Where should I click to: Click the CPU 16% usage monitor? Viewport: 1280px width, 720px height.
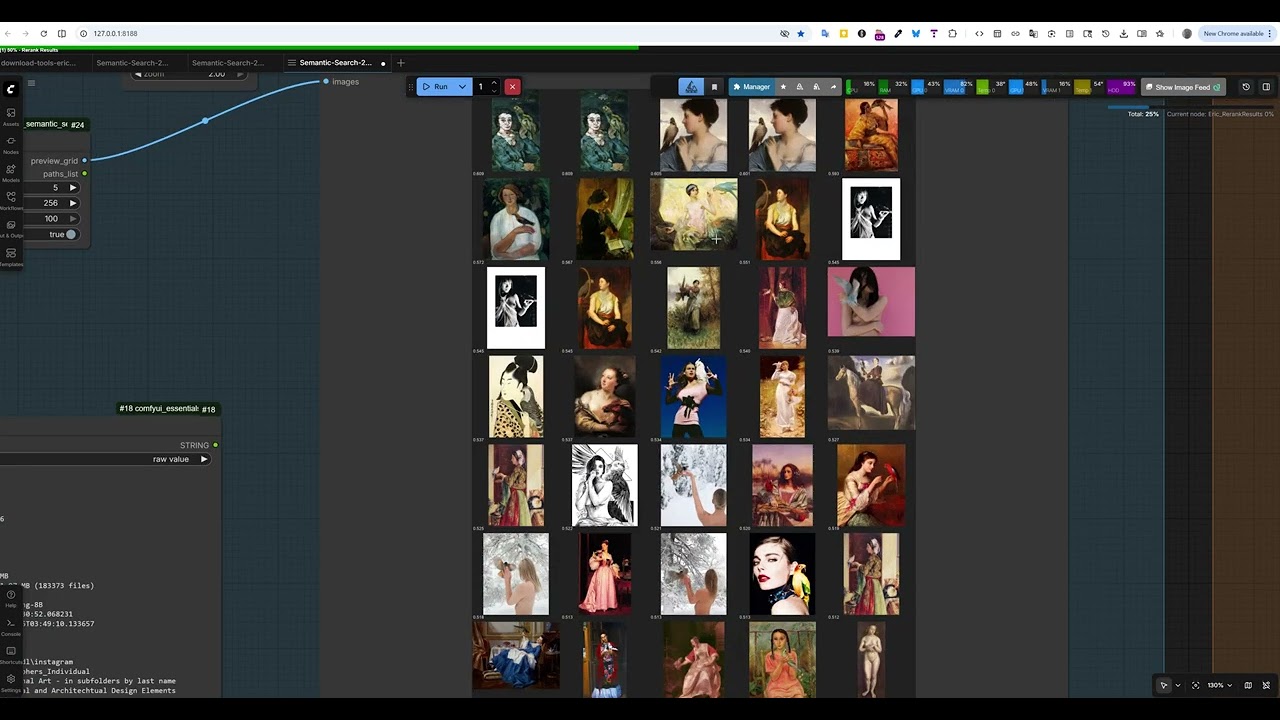(861, 87)
